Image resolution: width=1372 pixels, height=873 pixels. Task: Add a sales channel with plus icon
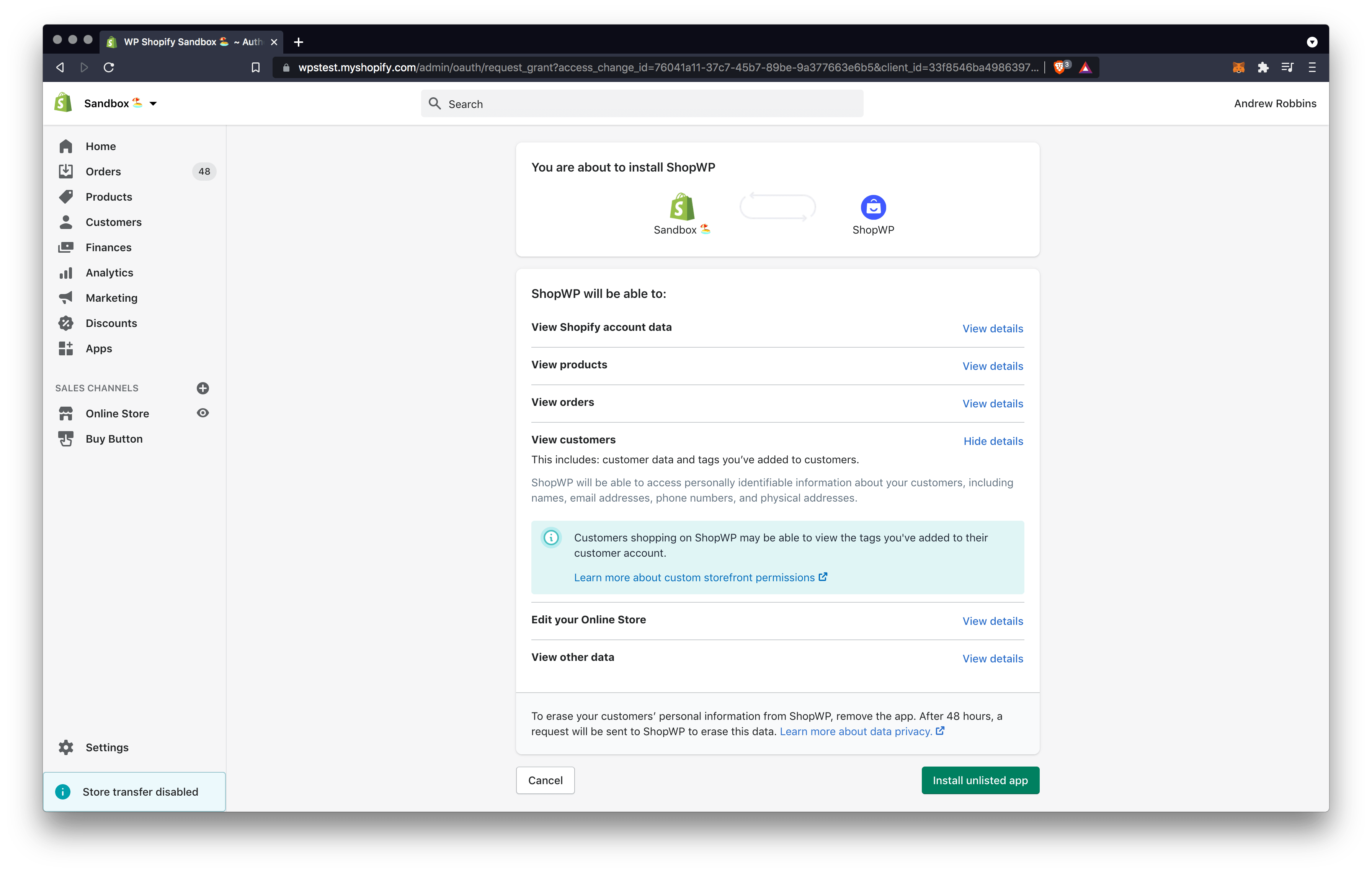click(x=203, y=388)
